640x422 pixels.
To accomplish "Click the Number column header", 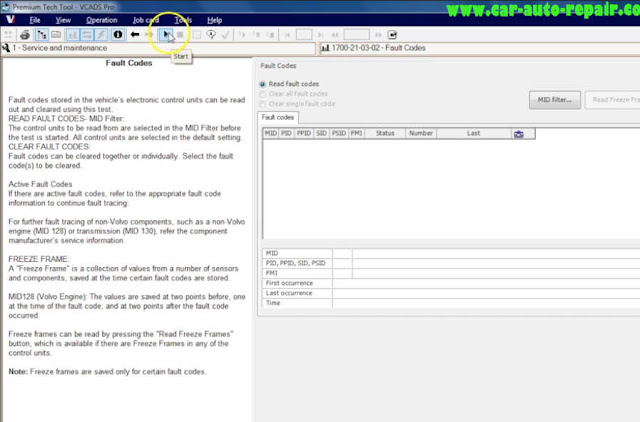I will coord(421,133).
